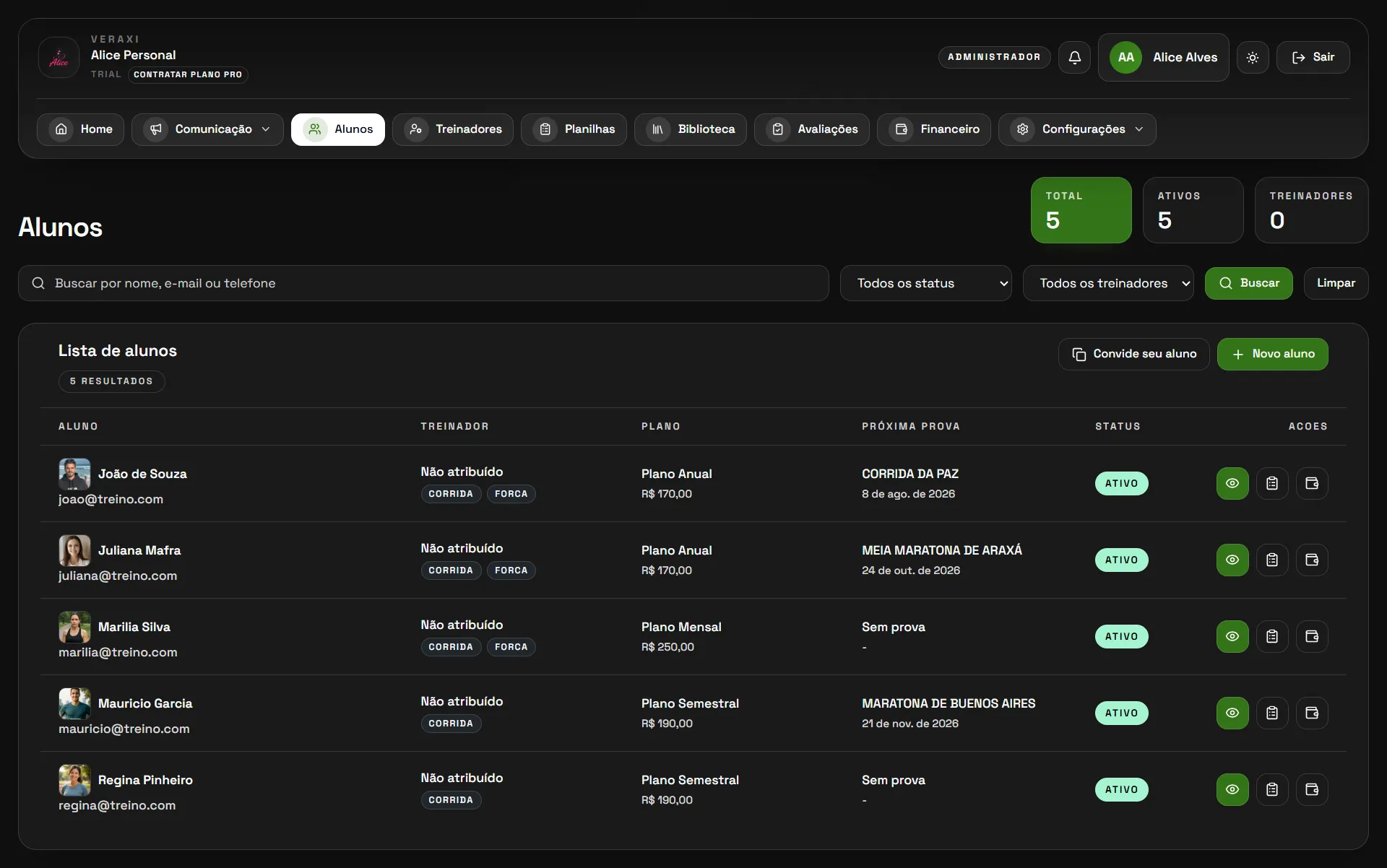This screenshot has width=1387, height=868.
Task: Click the green eye icon for Regina Pinheiro
Action: tap(1232, 789)
